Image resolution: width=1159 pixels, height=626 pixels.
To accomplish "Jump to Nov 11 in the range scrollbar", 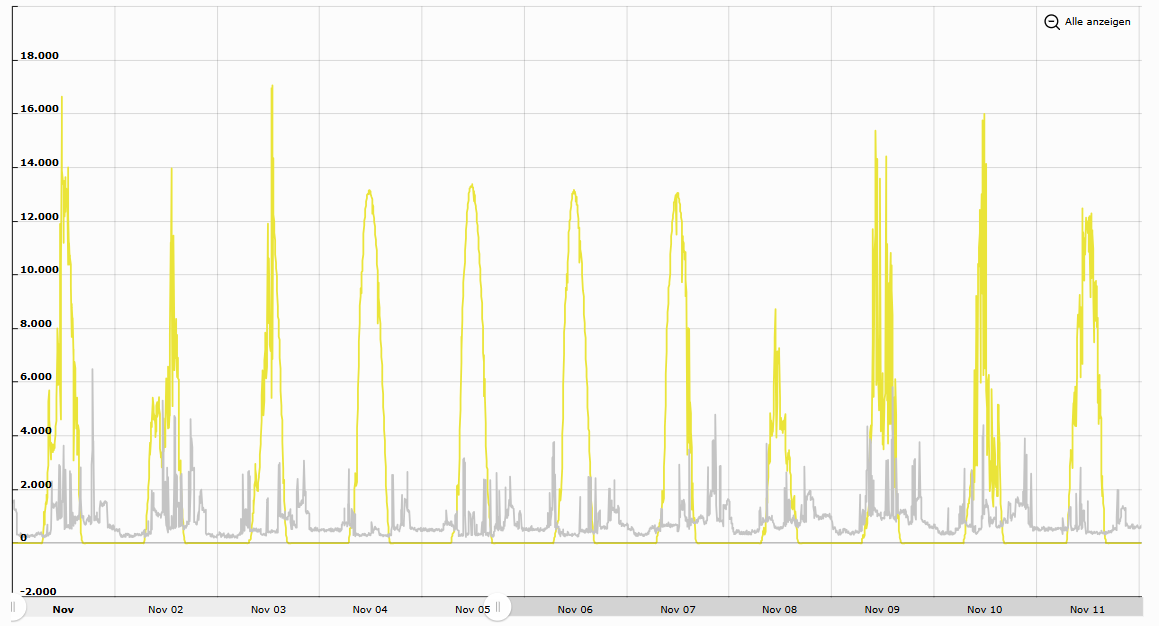I will point(1087,609).
